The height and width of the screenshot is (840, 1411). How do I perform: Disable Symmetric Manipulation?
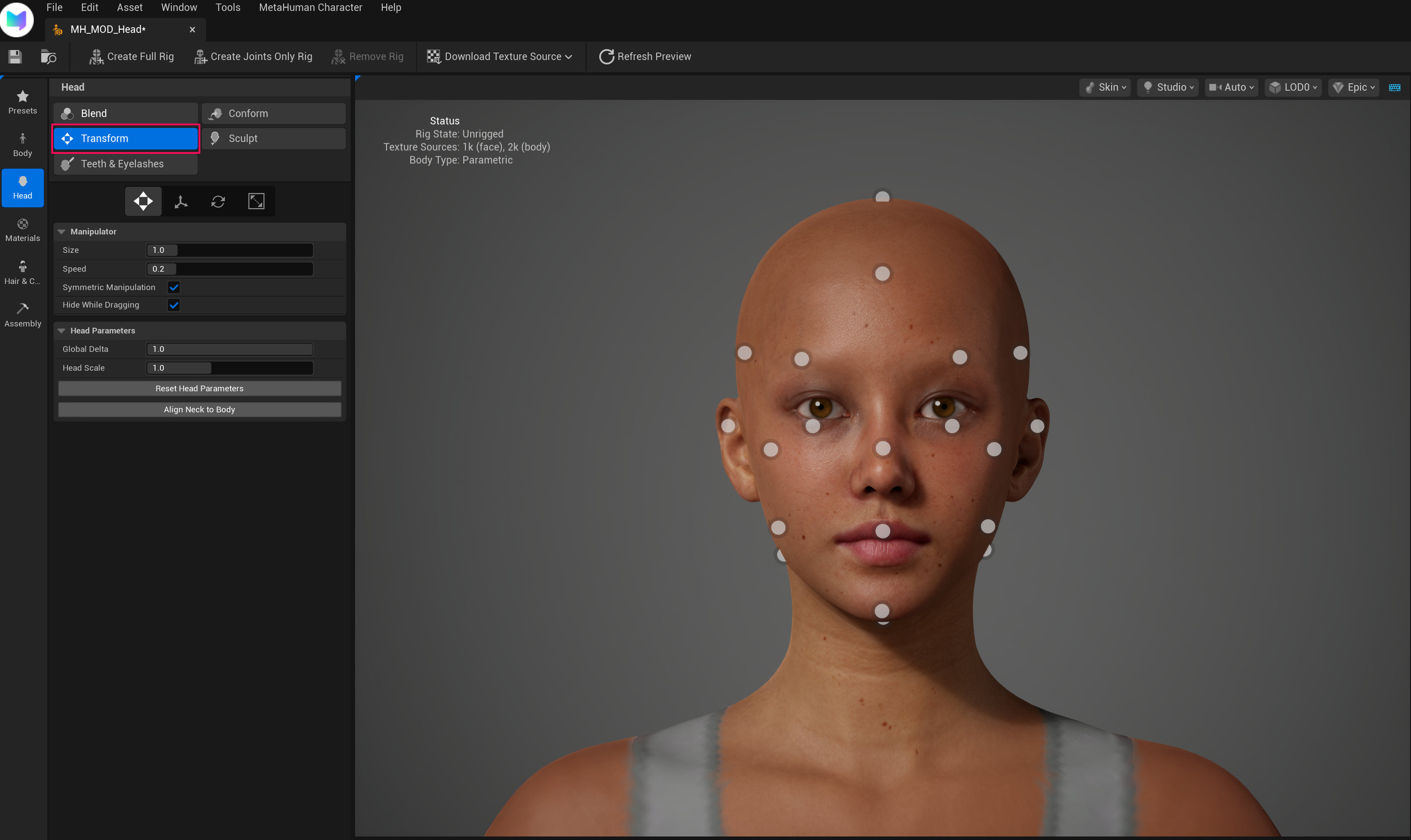(x=174, y=287)
